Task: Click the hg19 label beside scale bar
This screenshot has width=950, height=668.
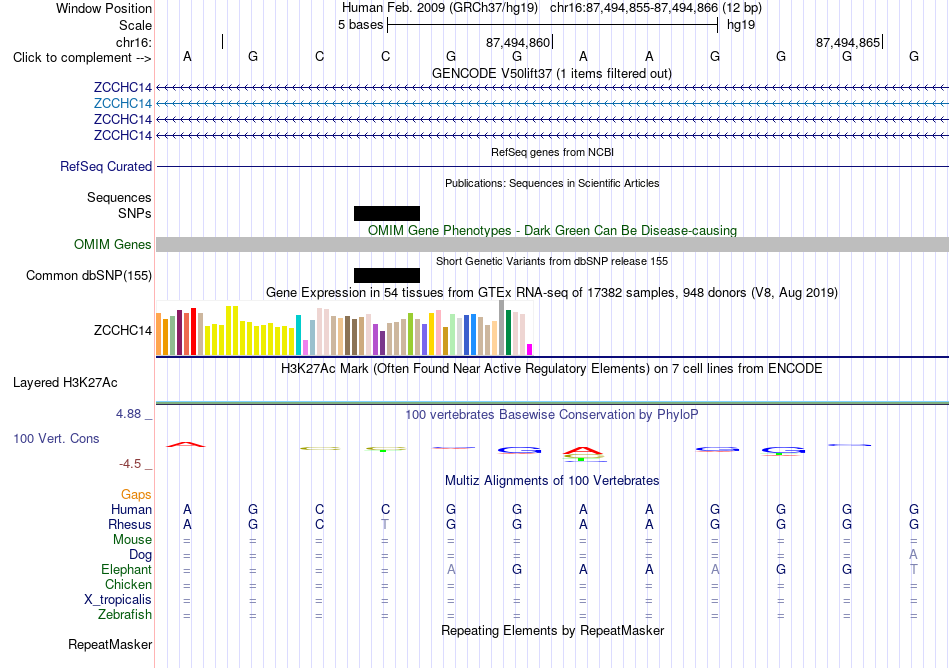Action: [x=741, y=25]
